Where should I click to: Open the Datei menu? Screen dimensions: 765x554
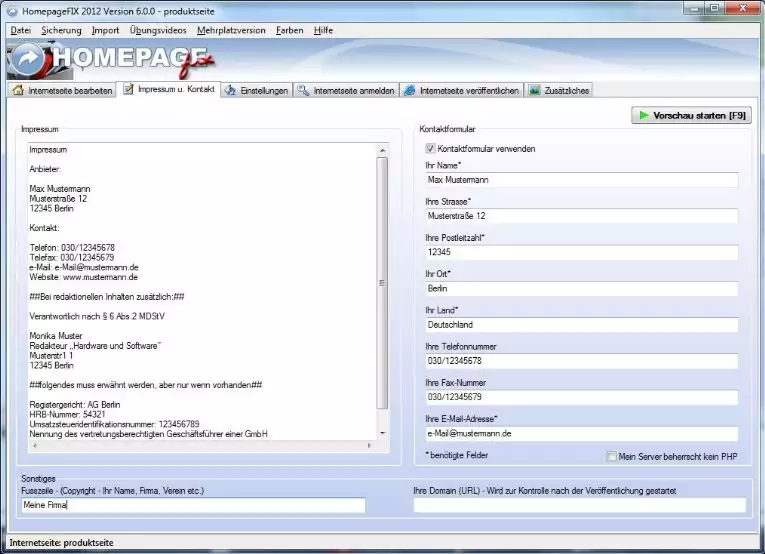click(x=20, y=30)
